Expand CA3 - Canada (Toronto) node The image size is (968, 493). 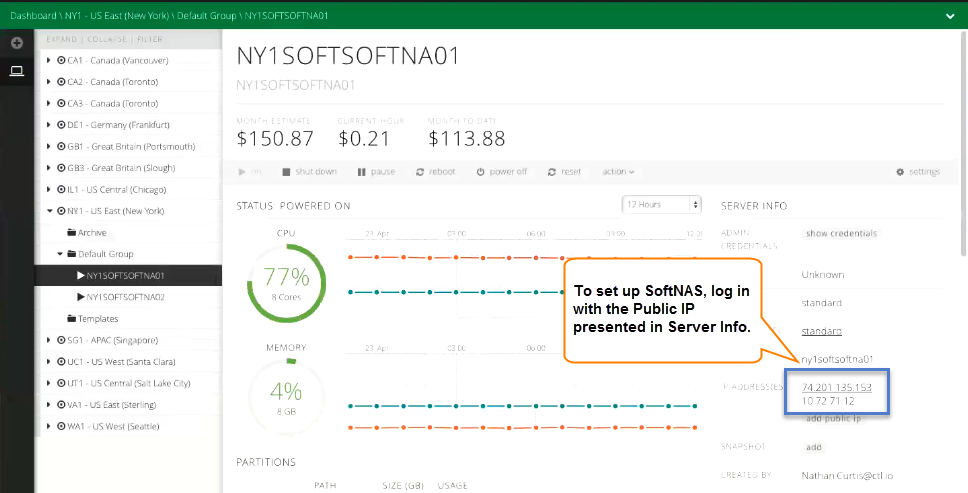click(49, 104)
